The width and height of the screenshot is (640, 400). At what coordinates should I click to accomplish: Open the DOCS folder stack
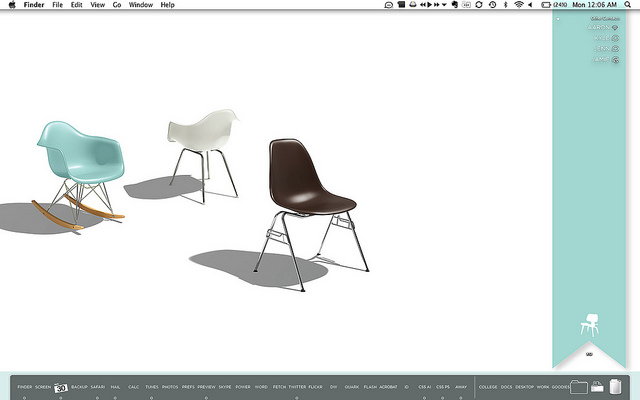point(506,387)
